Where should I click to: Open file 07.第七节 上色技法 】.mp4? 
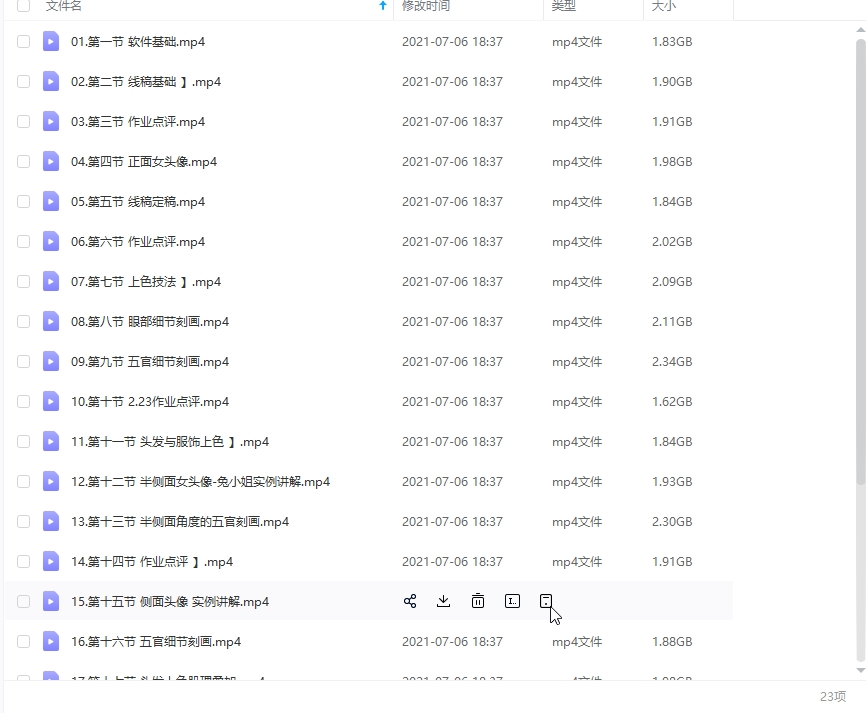pyautogui.click(x=146, y=282)
